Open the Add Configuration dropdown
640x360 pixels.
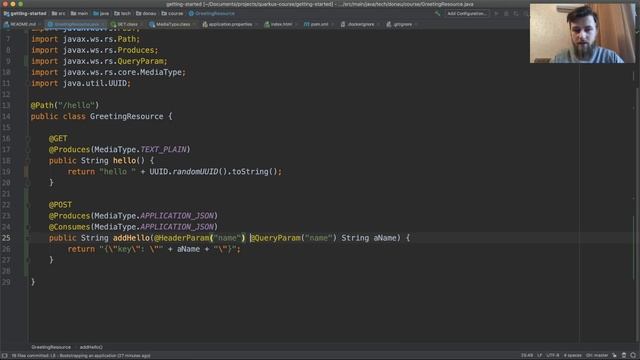pyautogui.click(x=466, y=13)
